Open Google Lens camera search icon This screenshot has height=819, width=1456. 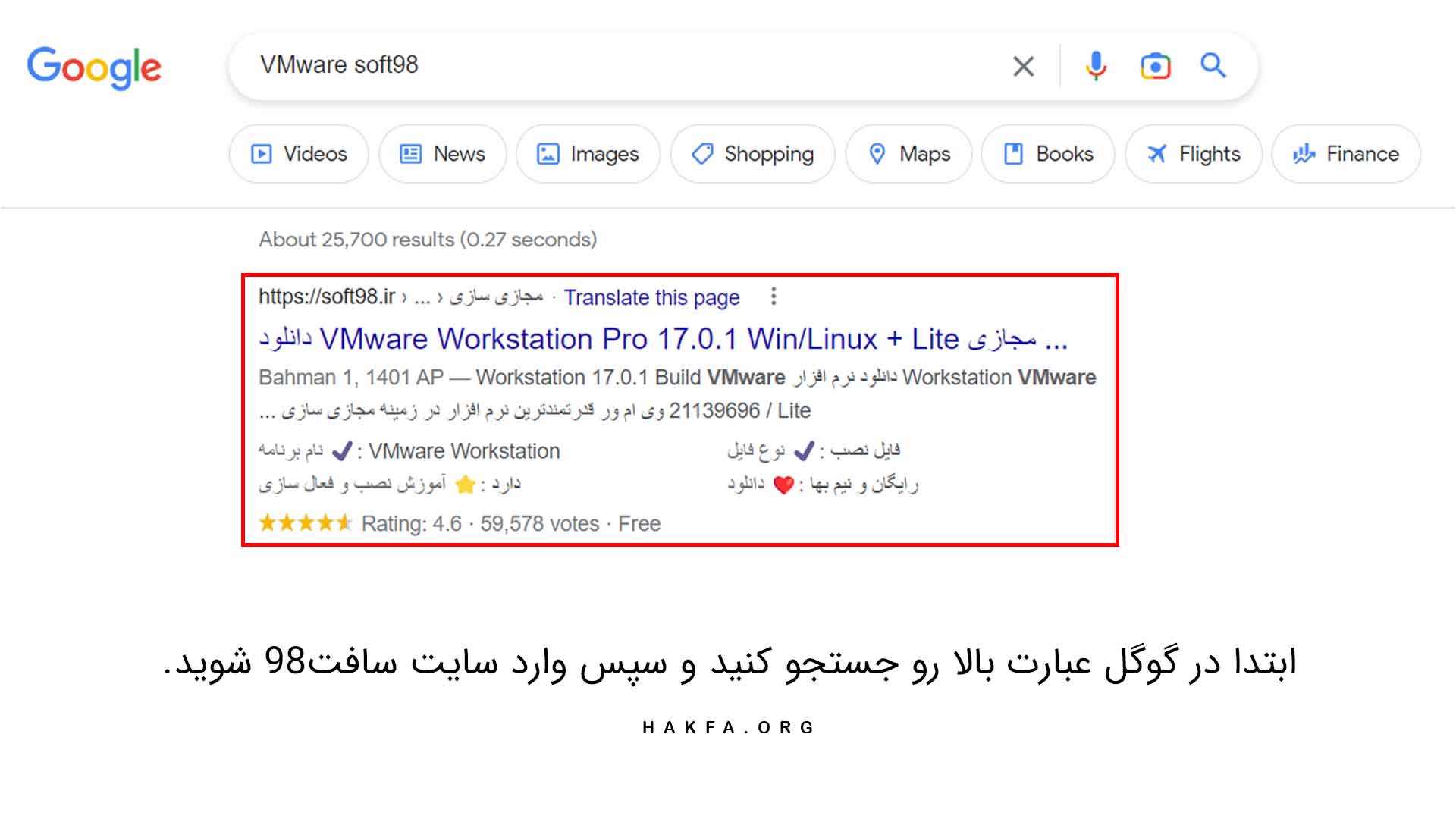(1155, 66)
